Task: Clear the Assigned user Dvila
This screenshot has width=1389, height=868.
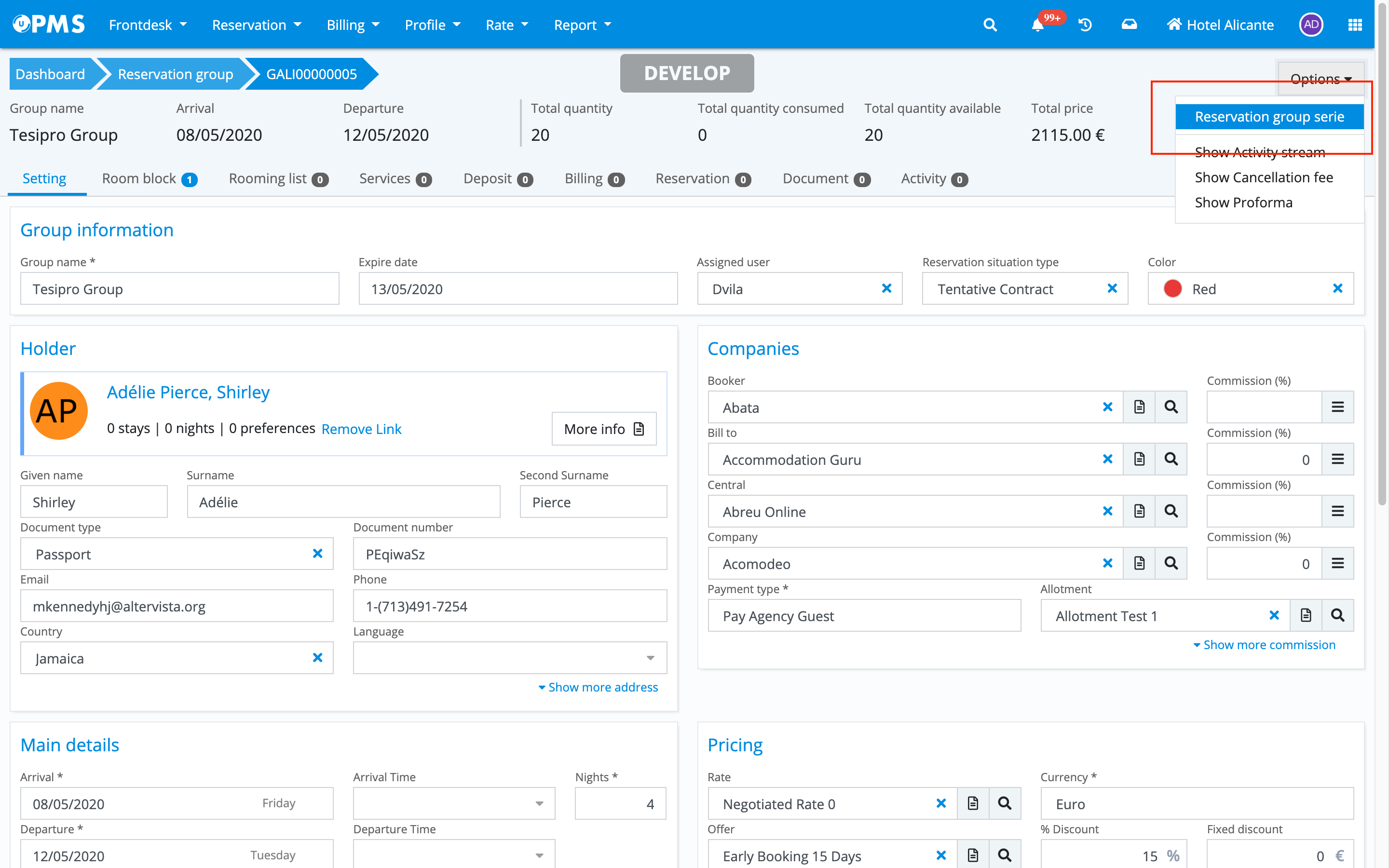Action: (x=886, y=288)
